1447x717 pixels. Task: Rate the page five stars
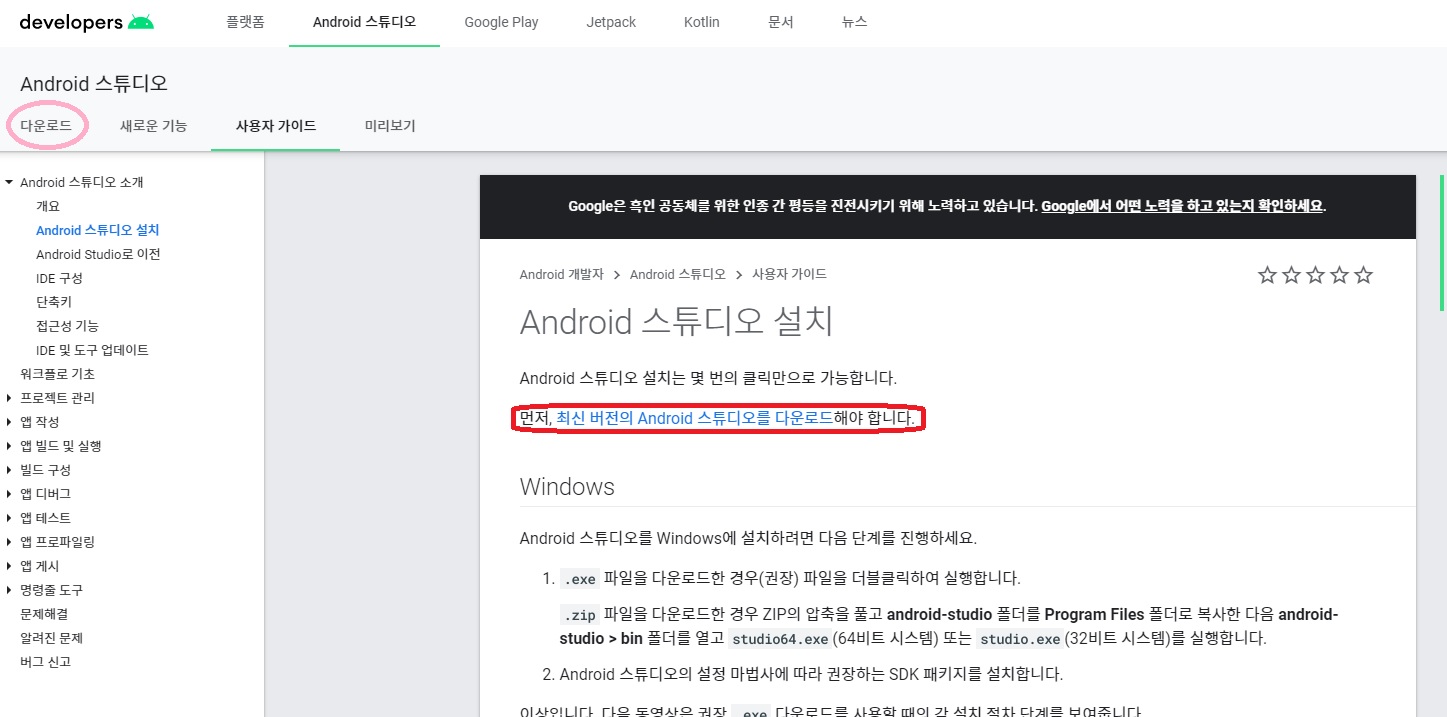[1363, 275]
